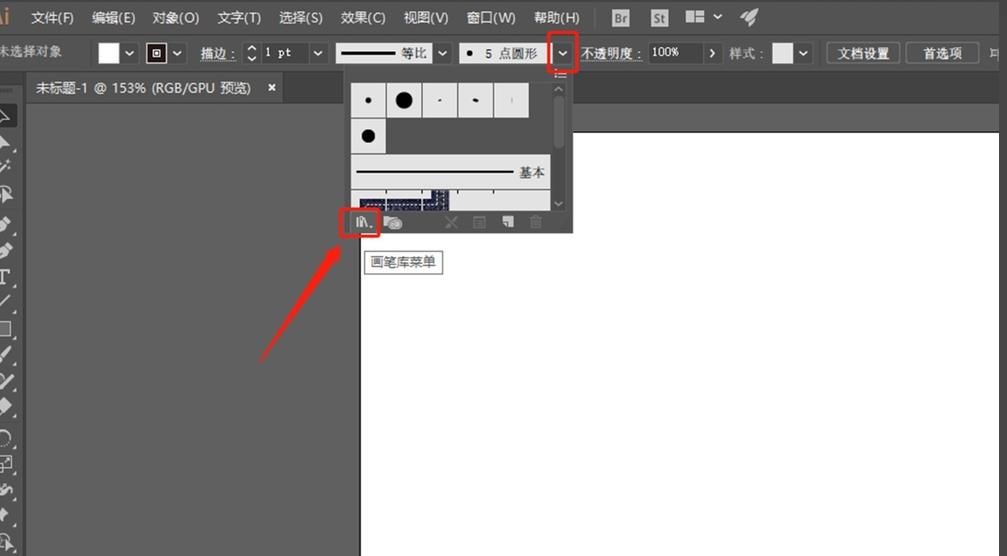Screen dimensions: 1007x556
Task: Click the 文档设置 button
Action: 863,53
